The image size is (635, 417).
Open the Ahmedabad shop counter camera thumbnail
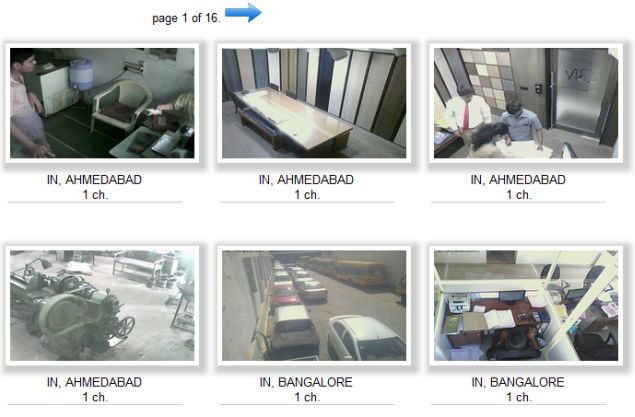[x=102, y=103]
